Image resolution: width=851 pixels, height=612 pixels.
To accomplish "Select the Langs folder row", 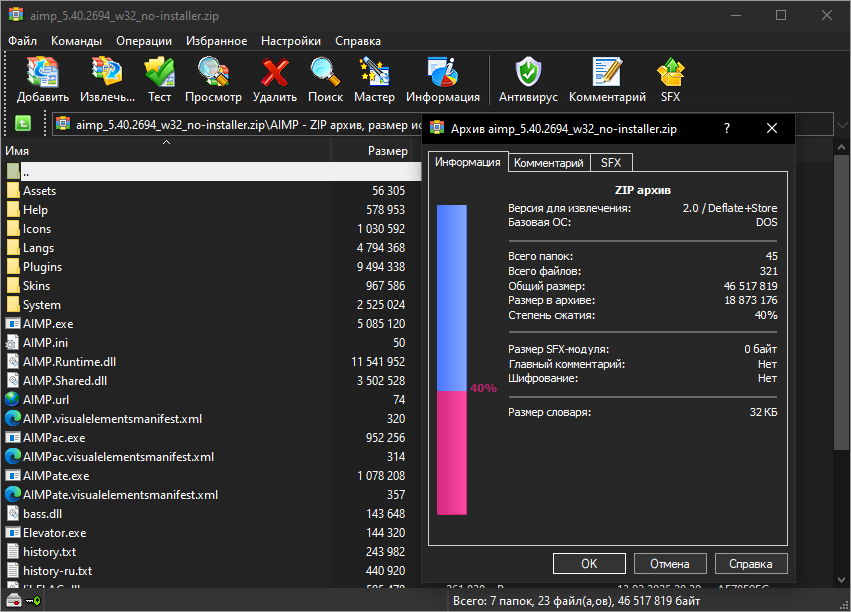I will pyautogui.click(x=214, y=247).
